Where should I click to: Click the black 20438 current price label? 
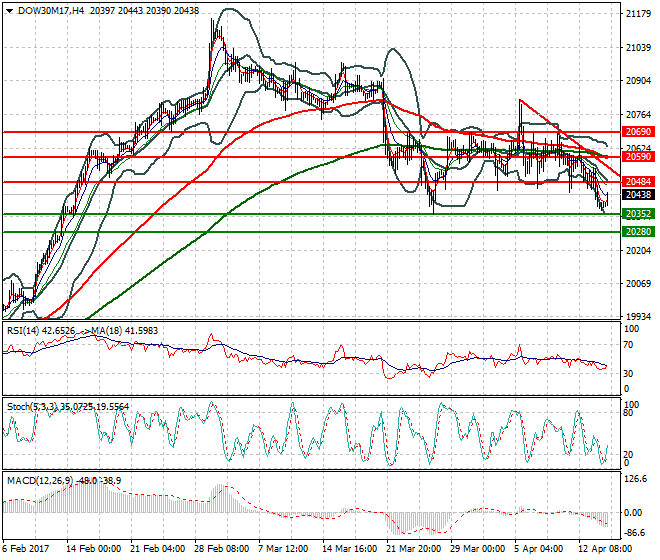coord(638,195)
